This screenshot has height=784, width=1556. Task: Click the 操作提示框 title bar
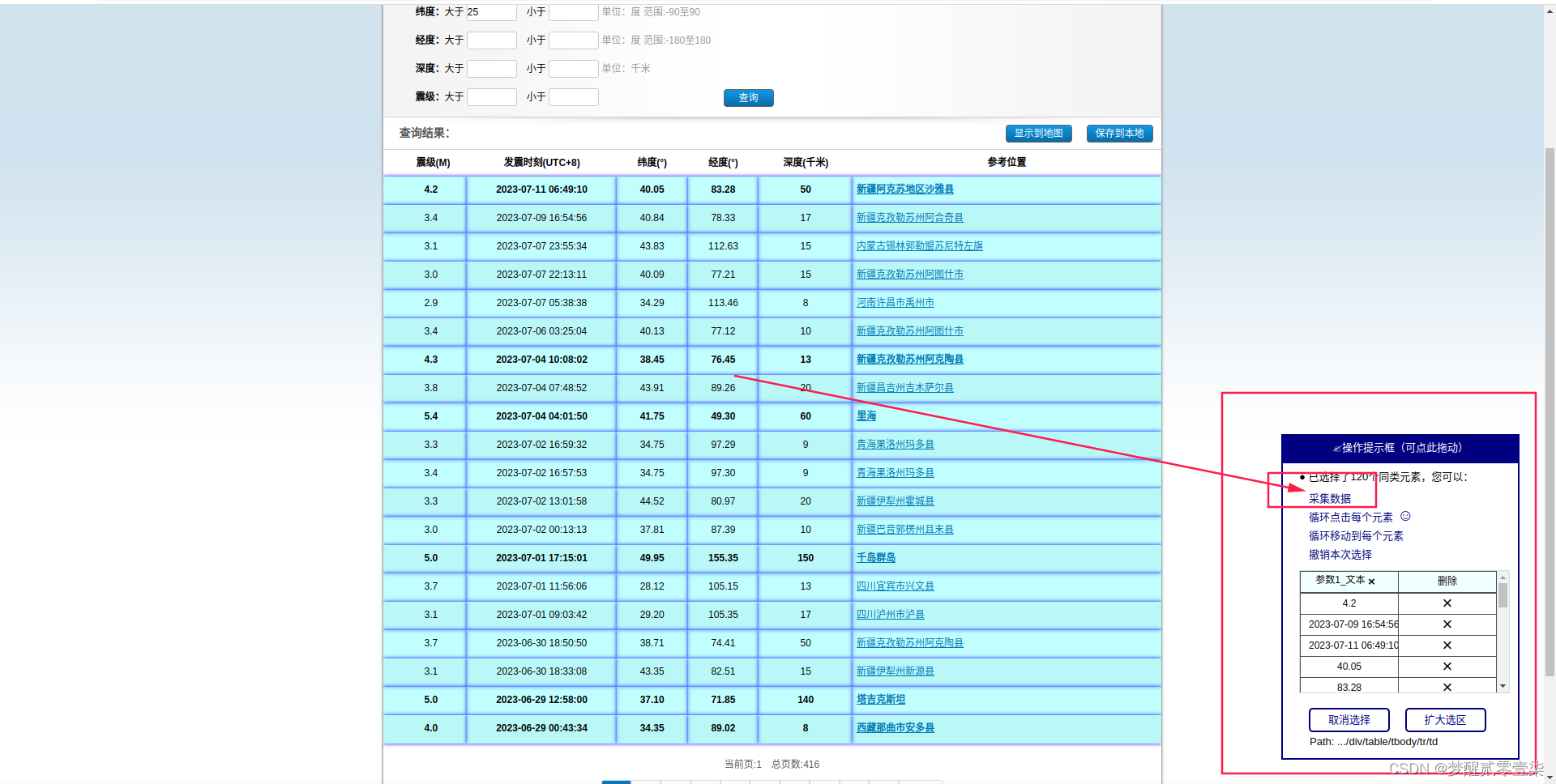(1400, 448)
